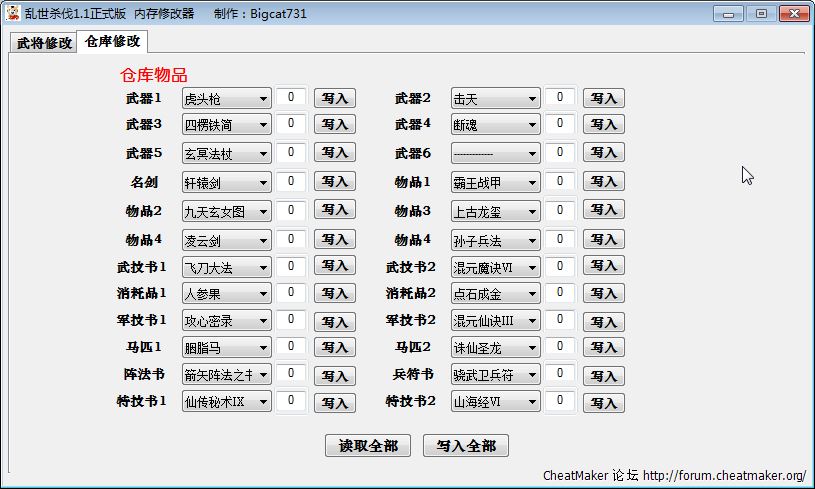This screenshot has height=489, width=815.
Task: Click quantity input beside 军技书2
Action: [x=560, y=320]
